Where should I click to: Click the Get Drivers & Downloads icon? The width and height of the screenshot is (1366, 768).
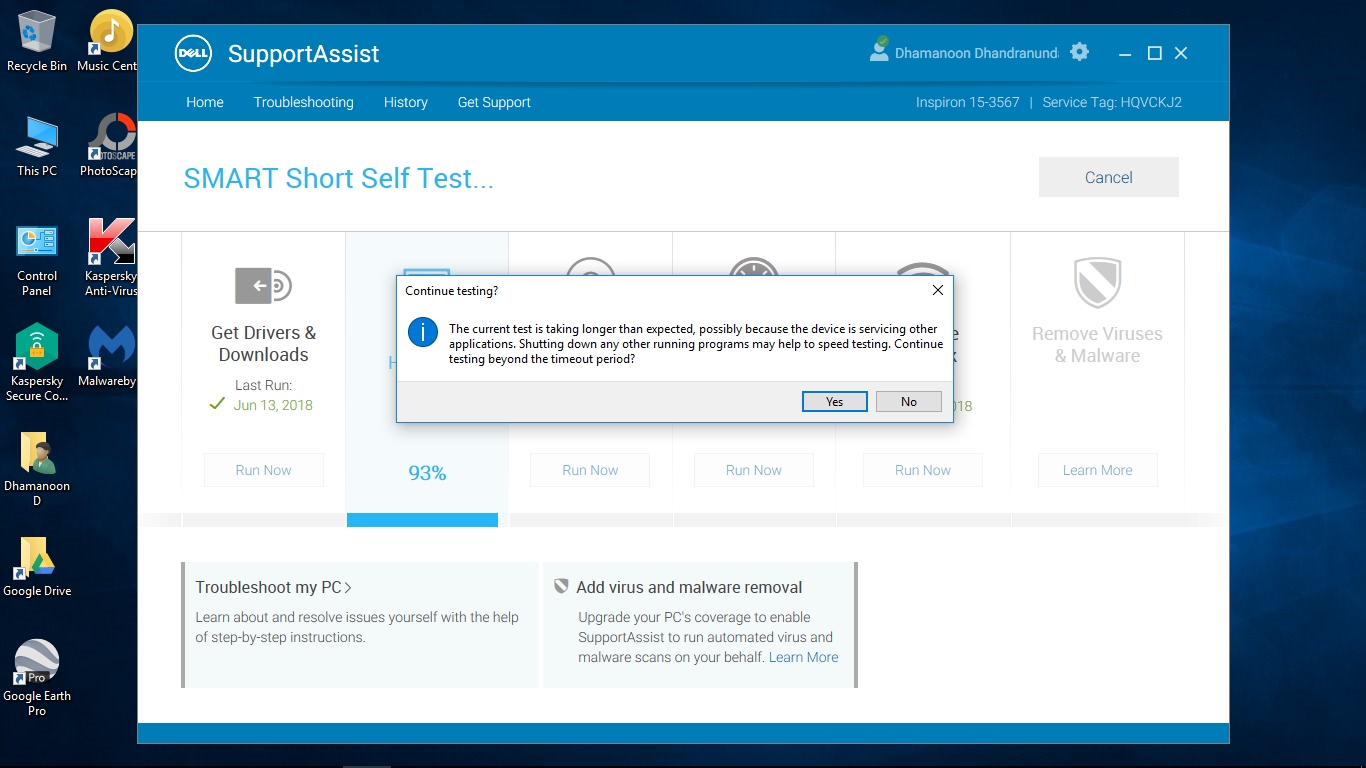tap(263, 286)
